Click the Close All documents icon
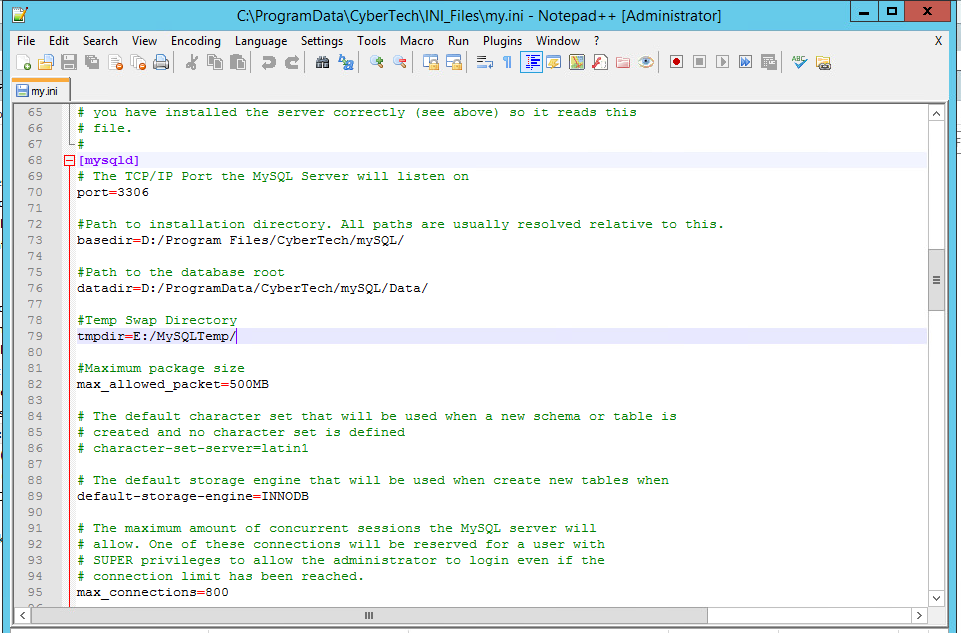The height and width of the screenshot is (633, 961). coord(139,62)
